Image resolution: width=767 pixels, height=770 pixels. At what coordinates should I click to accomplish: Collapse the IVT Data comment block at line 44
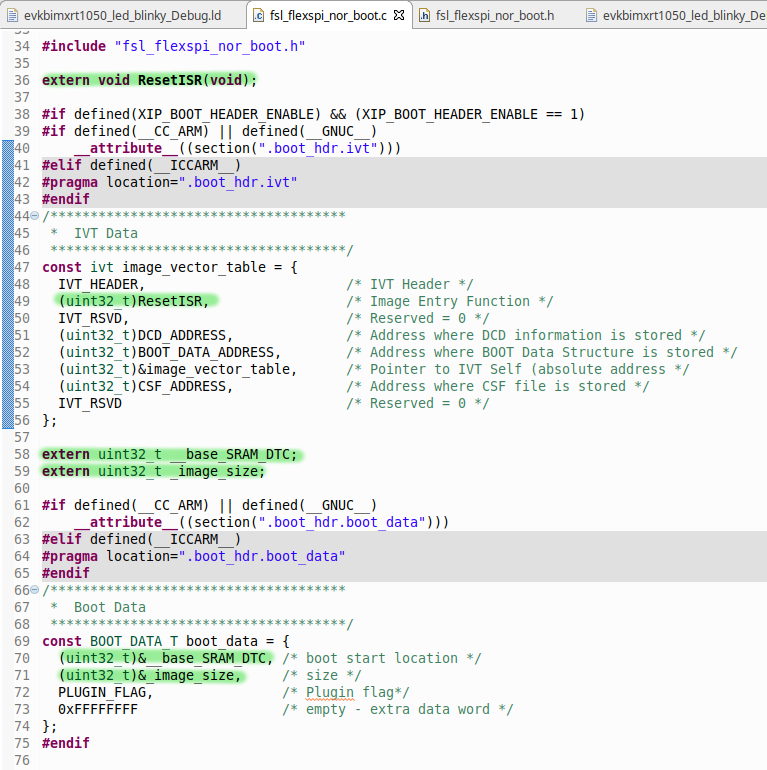coord(34,216)
